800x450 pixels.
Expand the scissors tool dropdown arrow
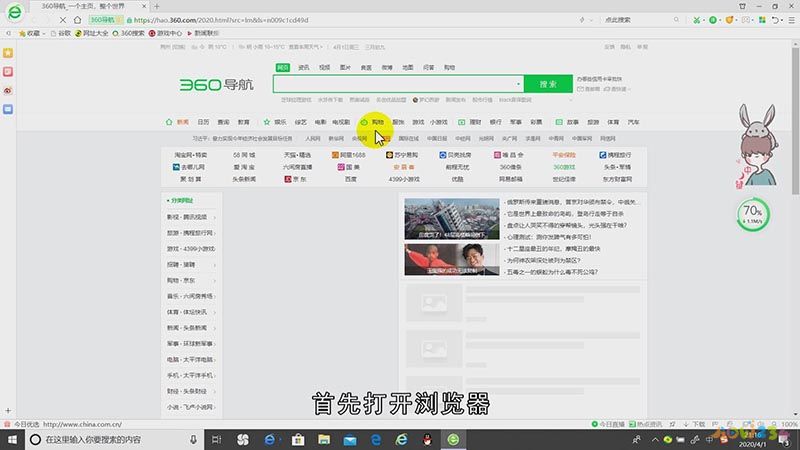704,20
